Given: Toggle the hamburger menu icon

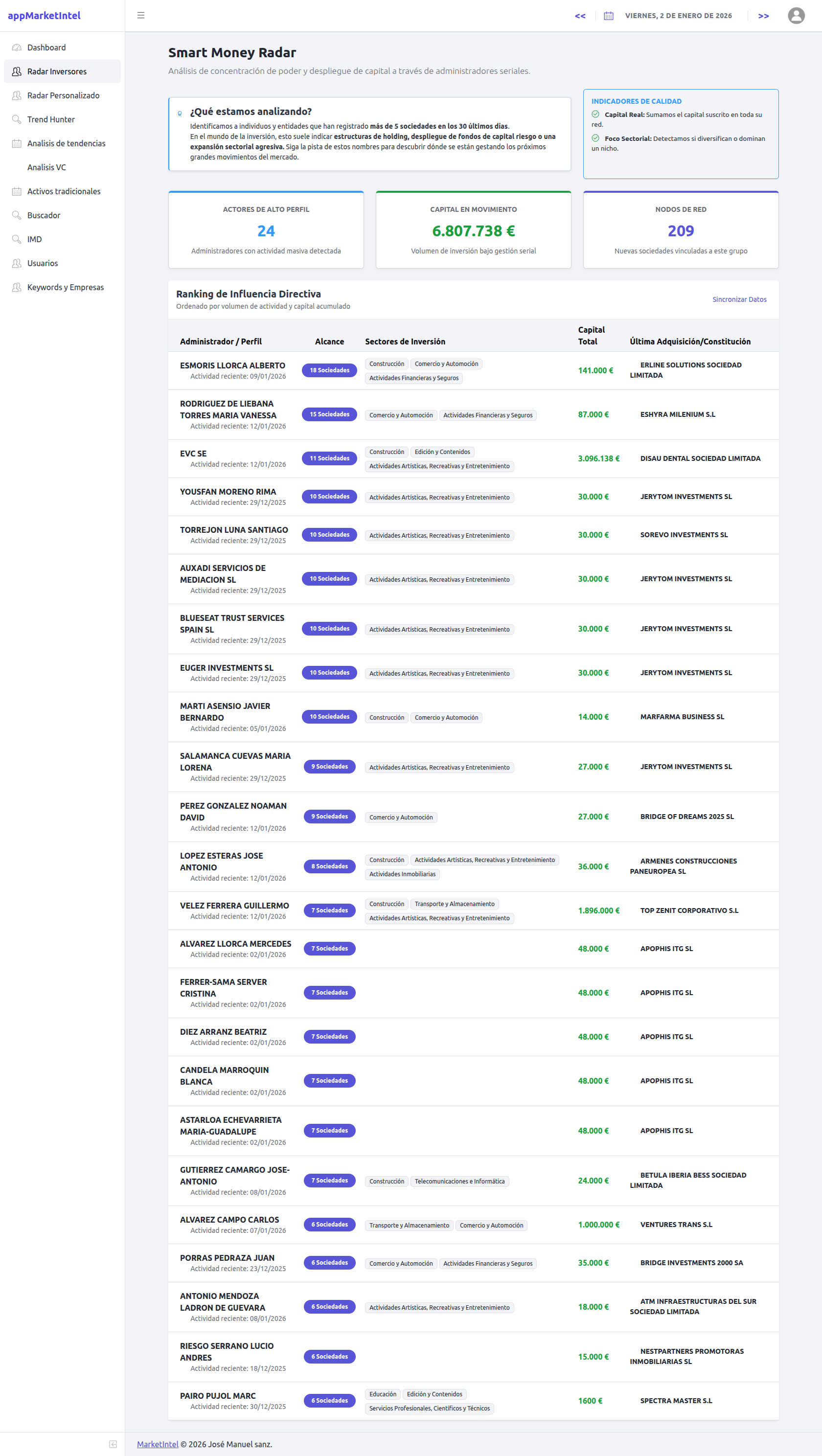Looking at the screenshot, I should pyautogui.click(x=141, y=15).
